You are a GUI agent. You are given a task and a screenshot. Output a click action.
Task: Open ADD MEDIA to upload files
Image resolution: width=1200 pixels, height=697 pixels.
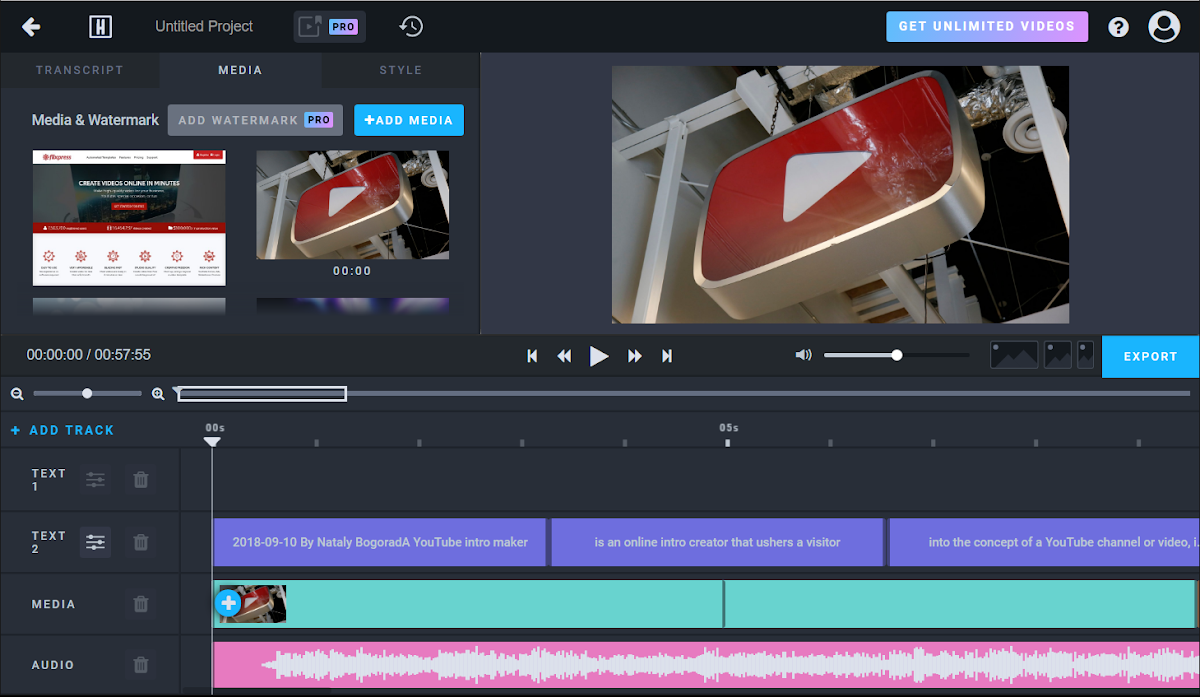(x=408, y=119)
